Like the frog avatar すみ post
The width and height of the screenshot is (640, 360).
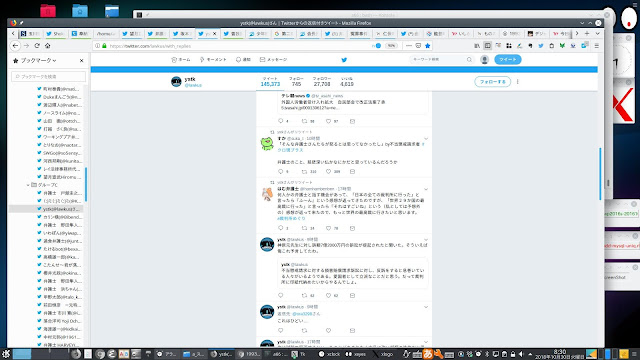(328, 171)
